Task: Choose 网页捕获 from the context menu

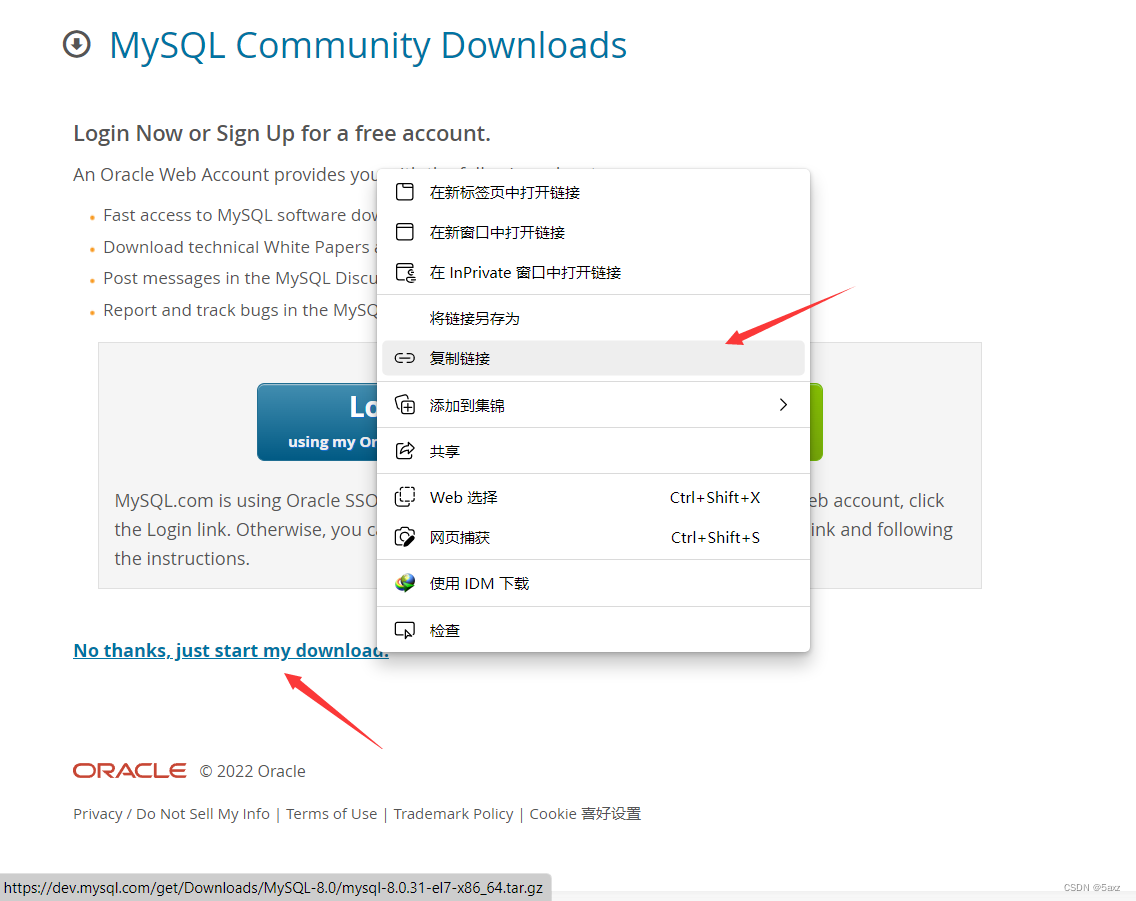Action: [593, 537]
